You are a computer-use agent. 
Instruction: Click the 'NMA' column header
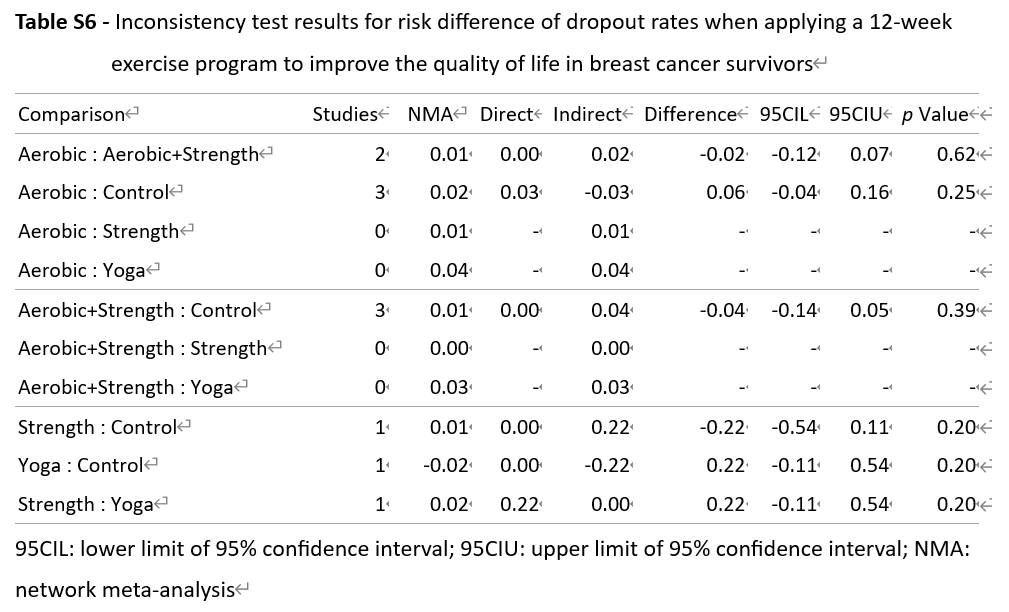pos(431,114)
